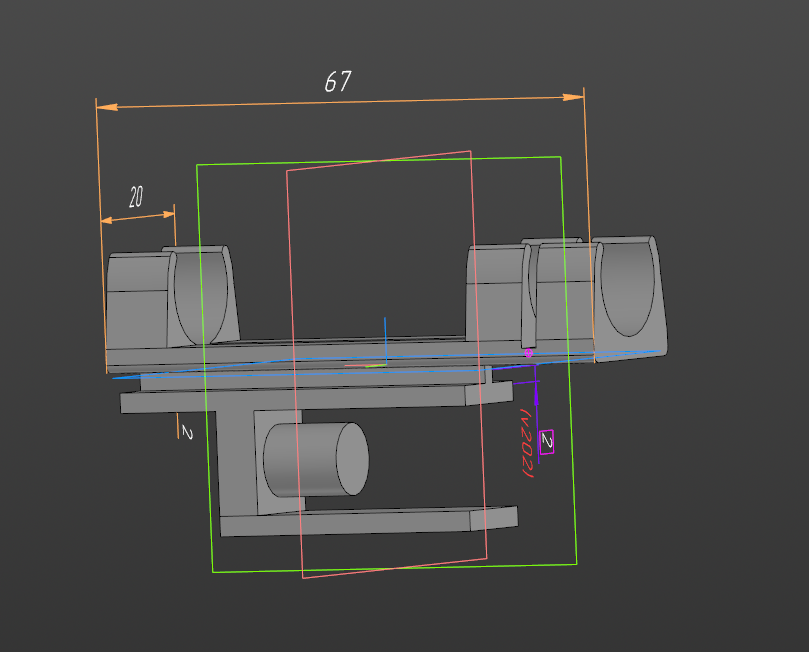This screenshot has height=652, width=809.
Task: Select the 67 dimension value
Action: tap(338, 82)
